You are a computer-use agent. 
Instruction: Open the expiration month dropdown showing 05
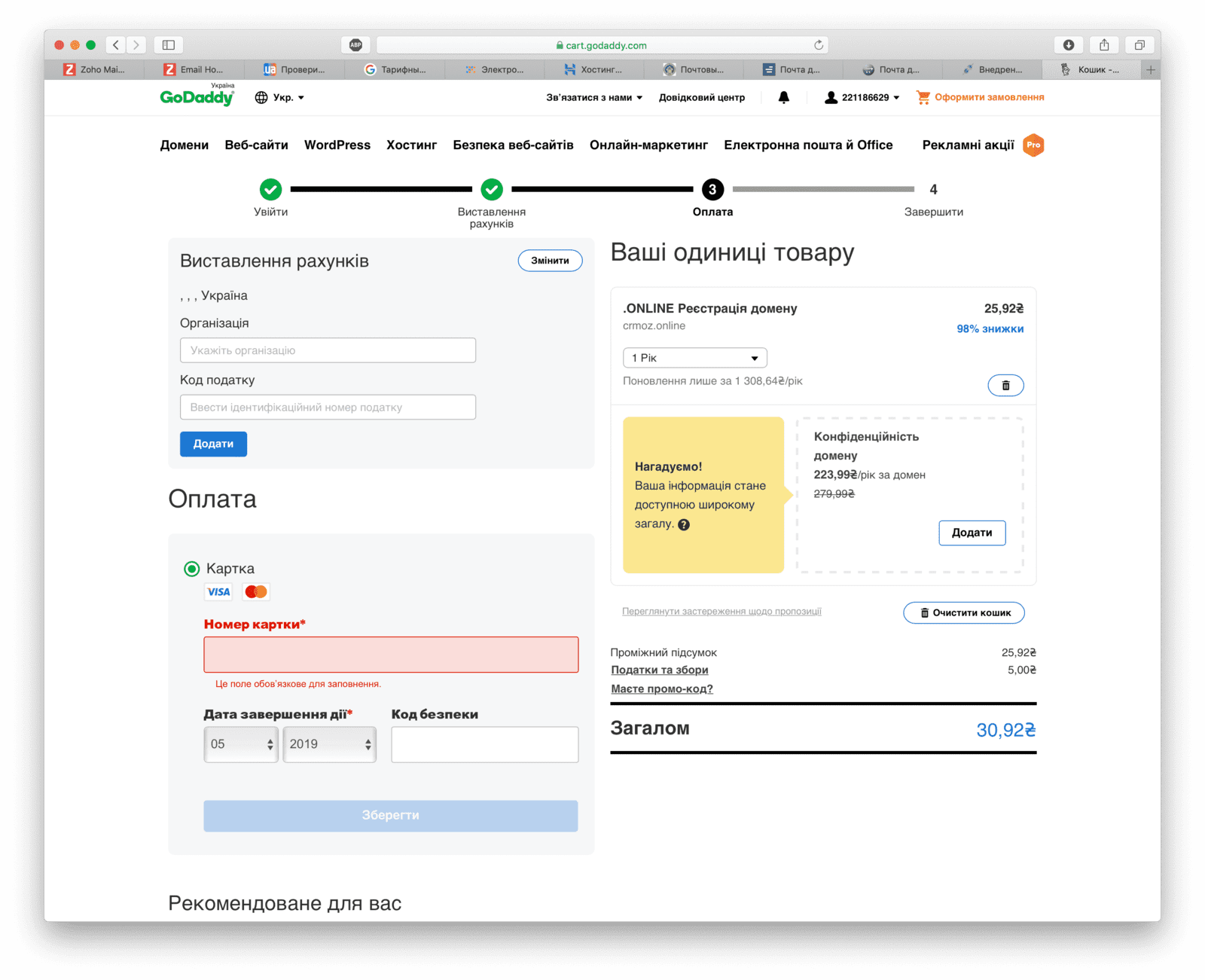241,744
